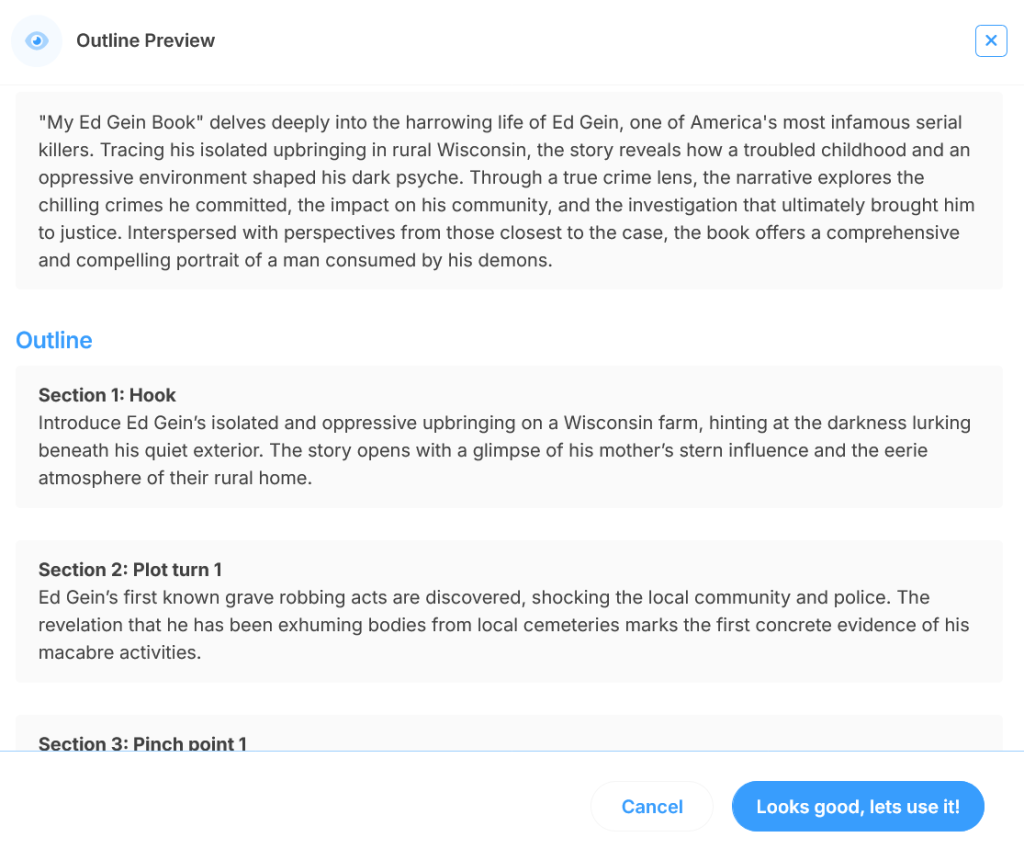Click the blue "Outline" heading
This screenshot has width=1024, height=860.
(x=54, y=341)
